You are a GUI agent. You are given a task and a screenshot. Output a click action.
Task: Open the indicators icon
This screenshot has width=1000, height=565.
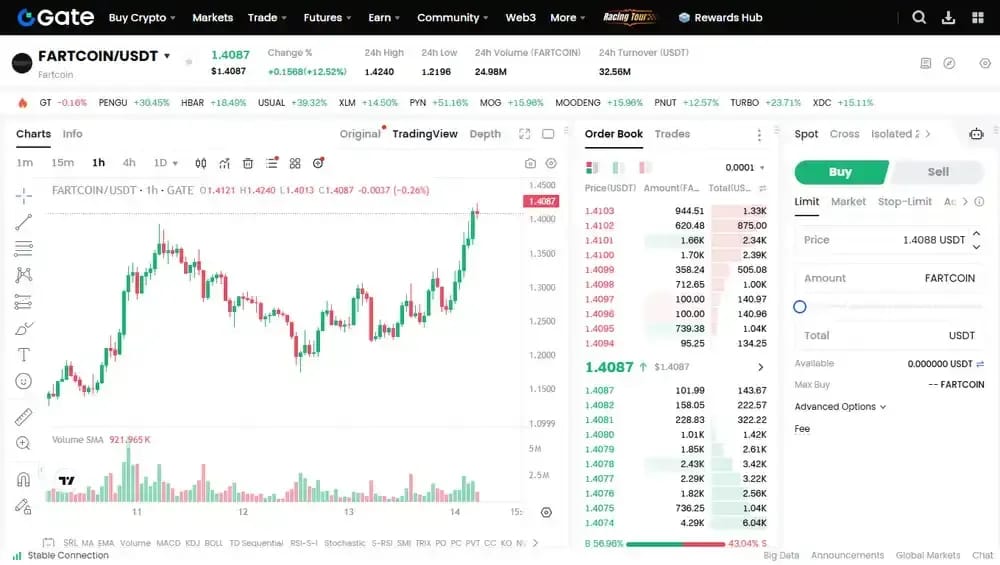click(x=224, y=163)
